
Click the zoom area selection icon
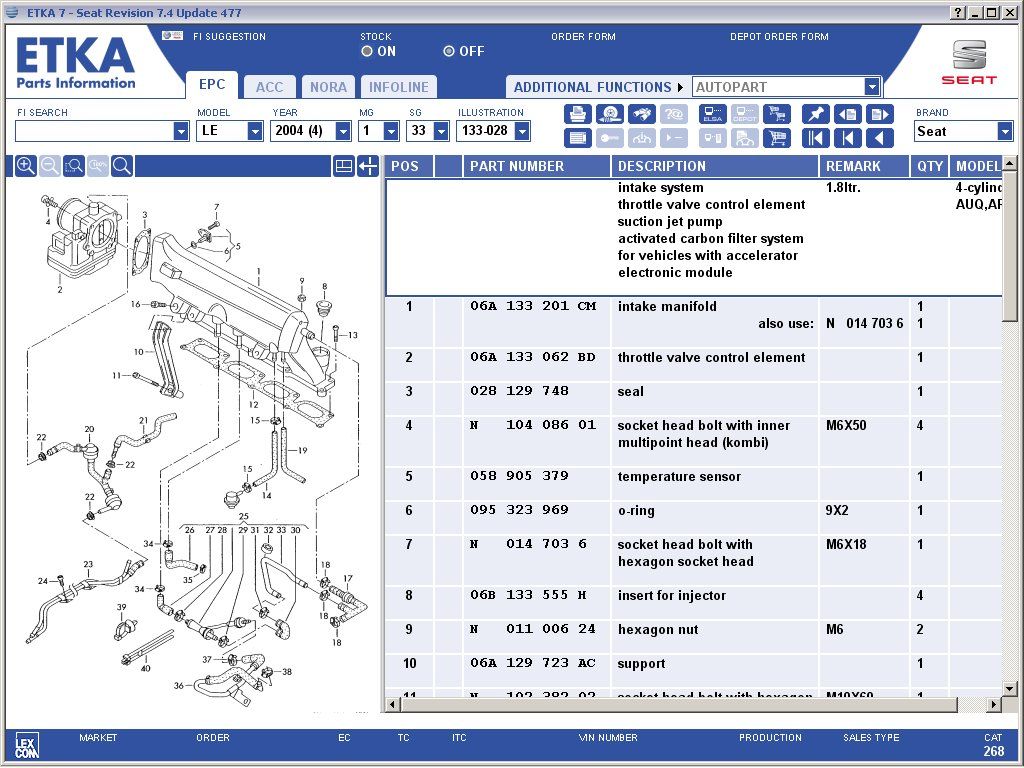[74, 166]
